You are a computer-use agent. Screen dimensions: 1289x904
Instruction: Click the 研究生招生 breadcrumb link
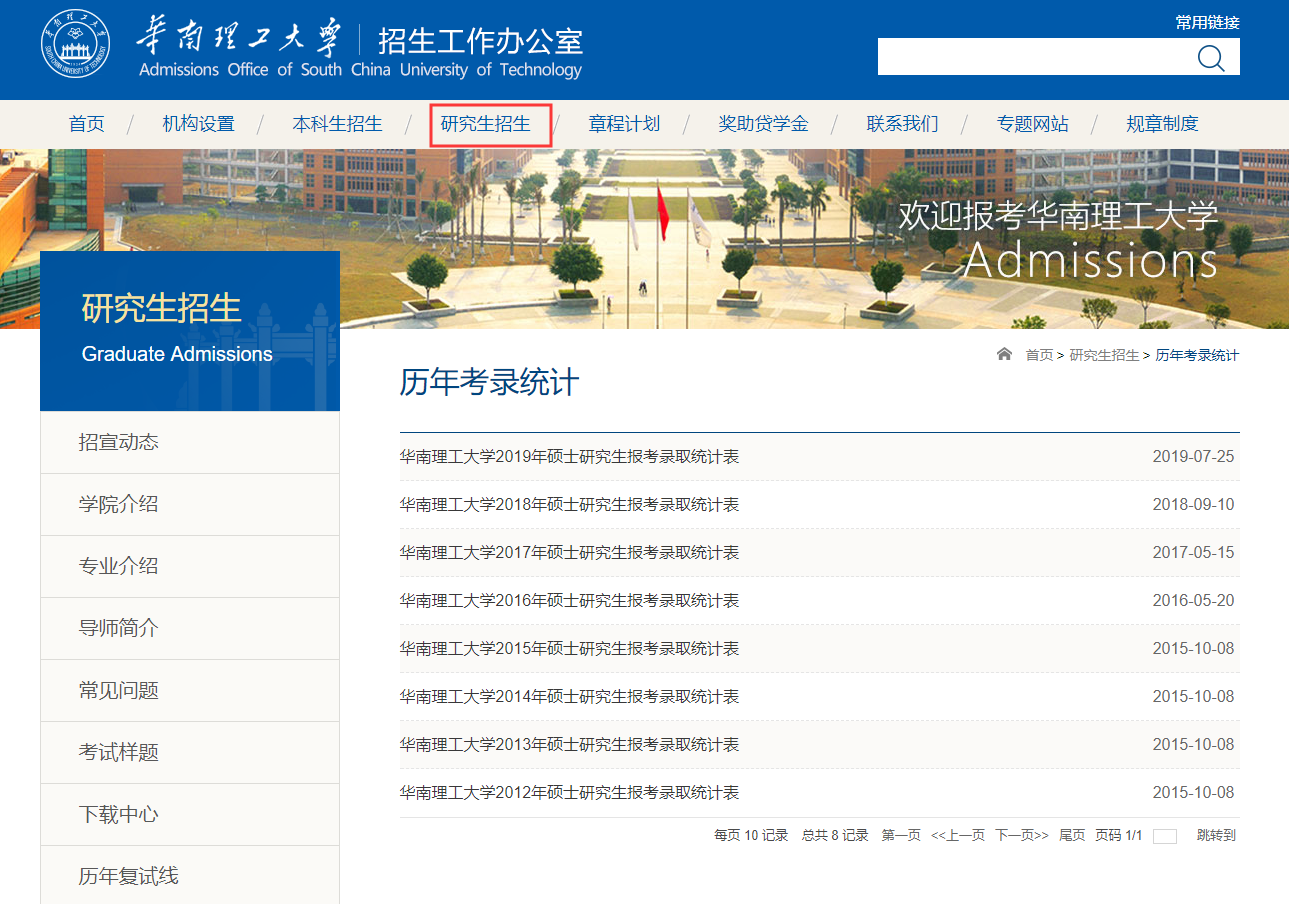1104,355
